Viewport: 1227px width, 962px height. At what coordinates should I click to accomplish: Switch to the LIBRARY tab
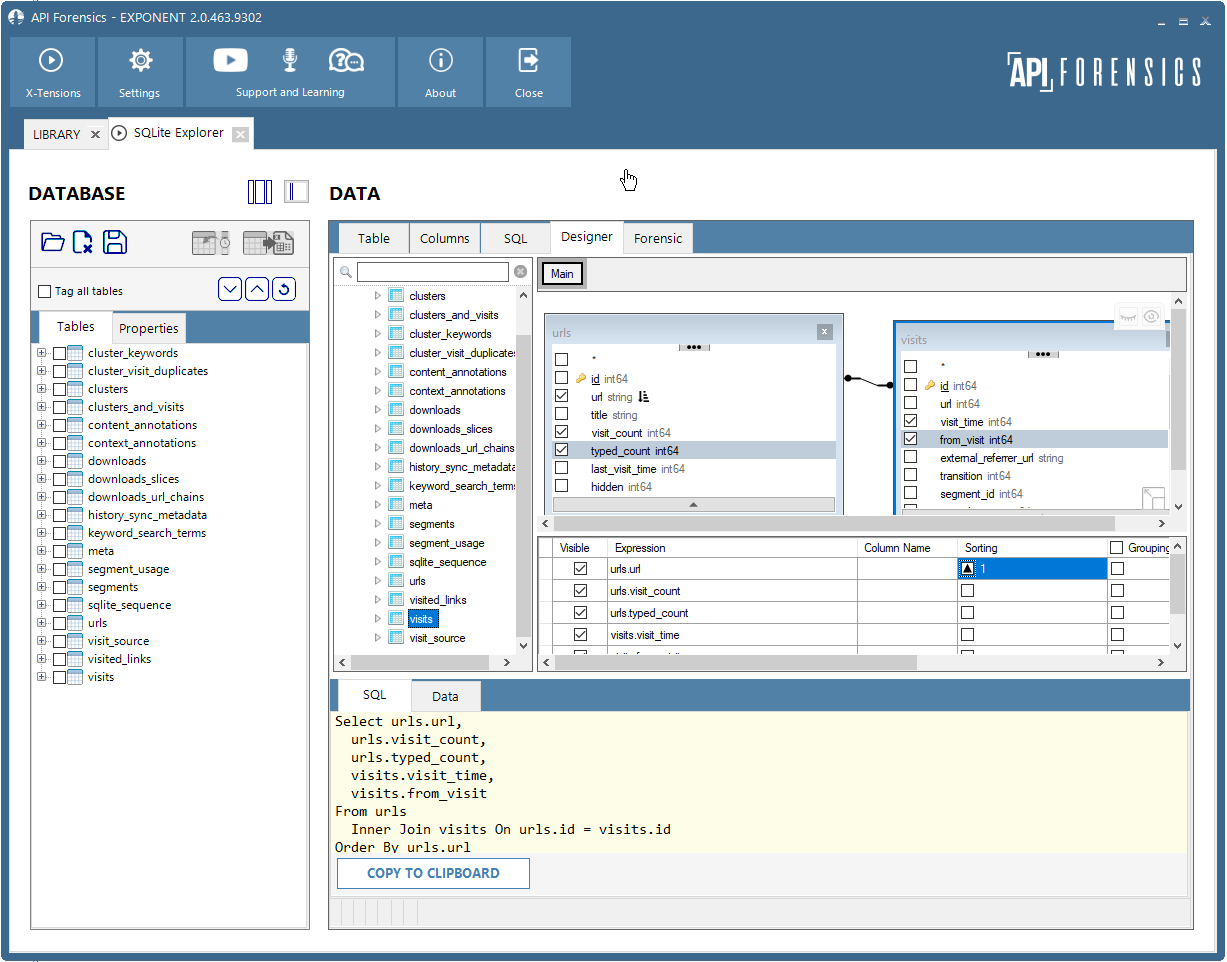[57, 134]
